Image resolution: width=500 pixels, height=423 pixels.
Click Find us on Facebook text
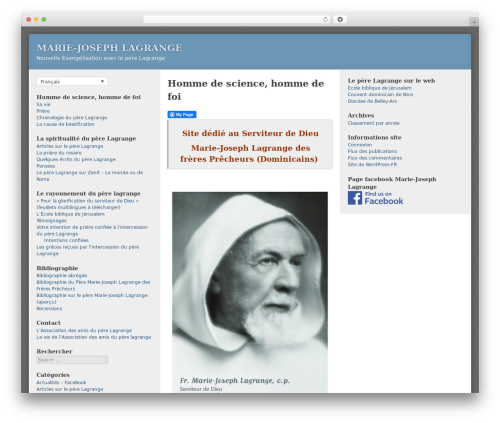pyautogui.click(x=384, y=198)
